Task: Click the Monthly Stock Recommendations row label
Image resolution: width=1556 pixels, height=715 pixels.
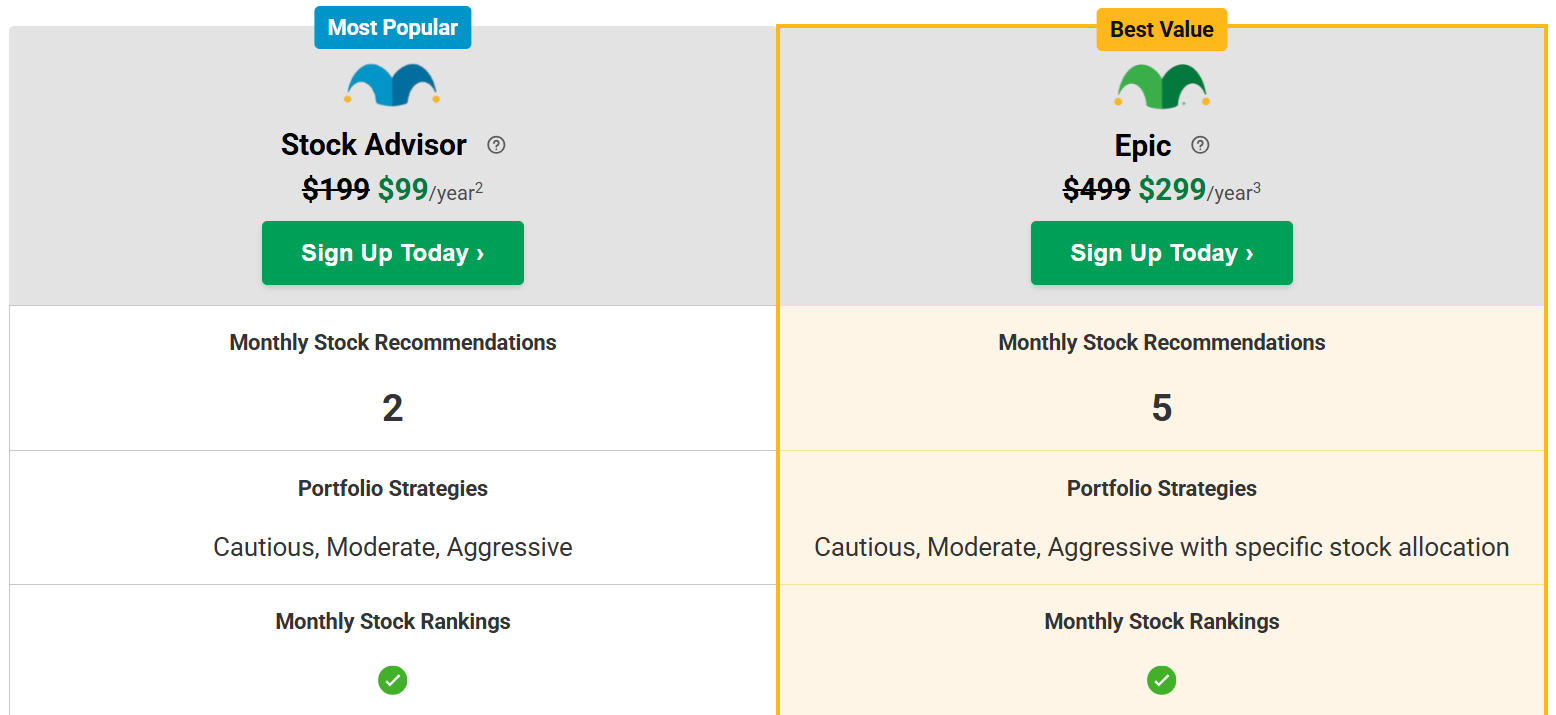Action: point(392,342)
